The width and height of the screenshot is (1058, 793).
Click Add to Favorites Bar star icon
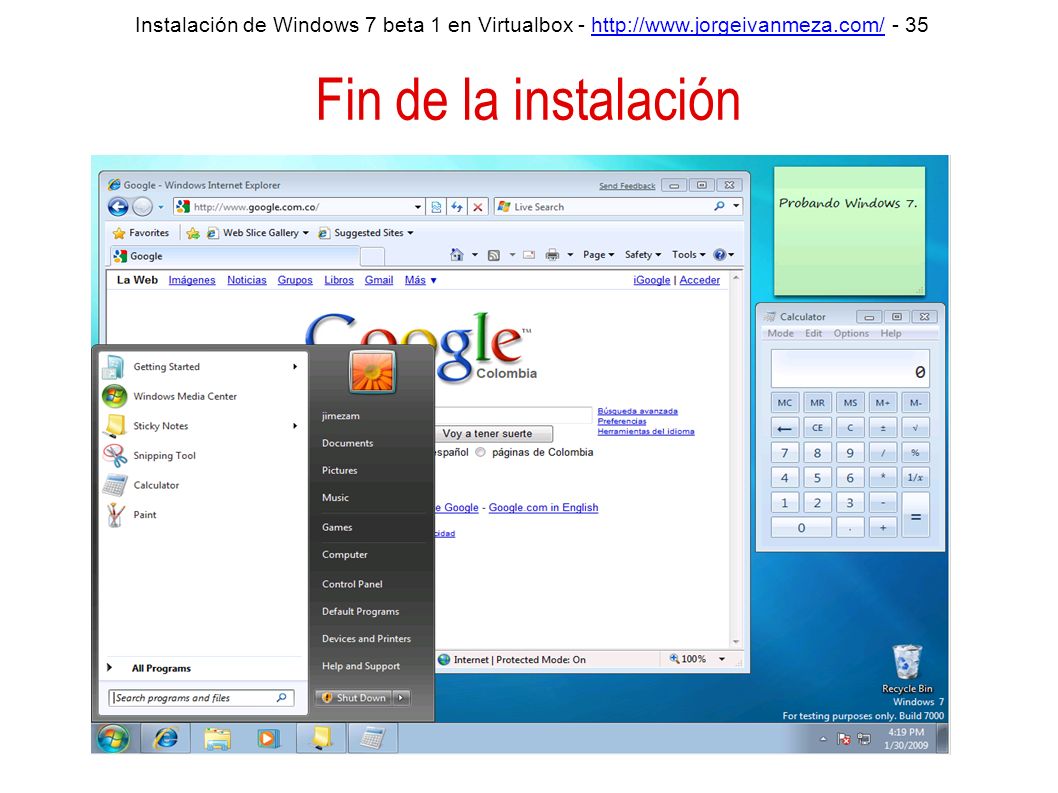(x=193, y=233)
